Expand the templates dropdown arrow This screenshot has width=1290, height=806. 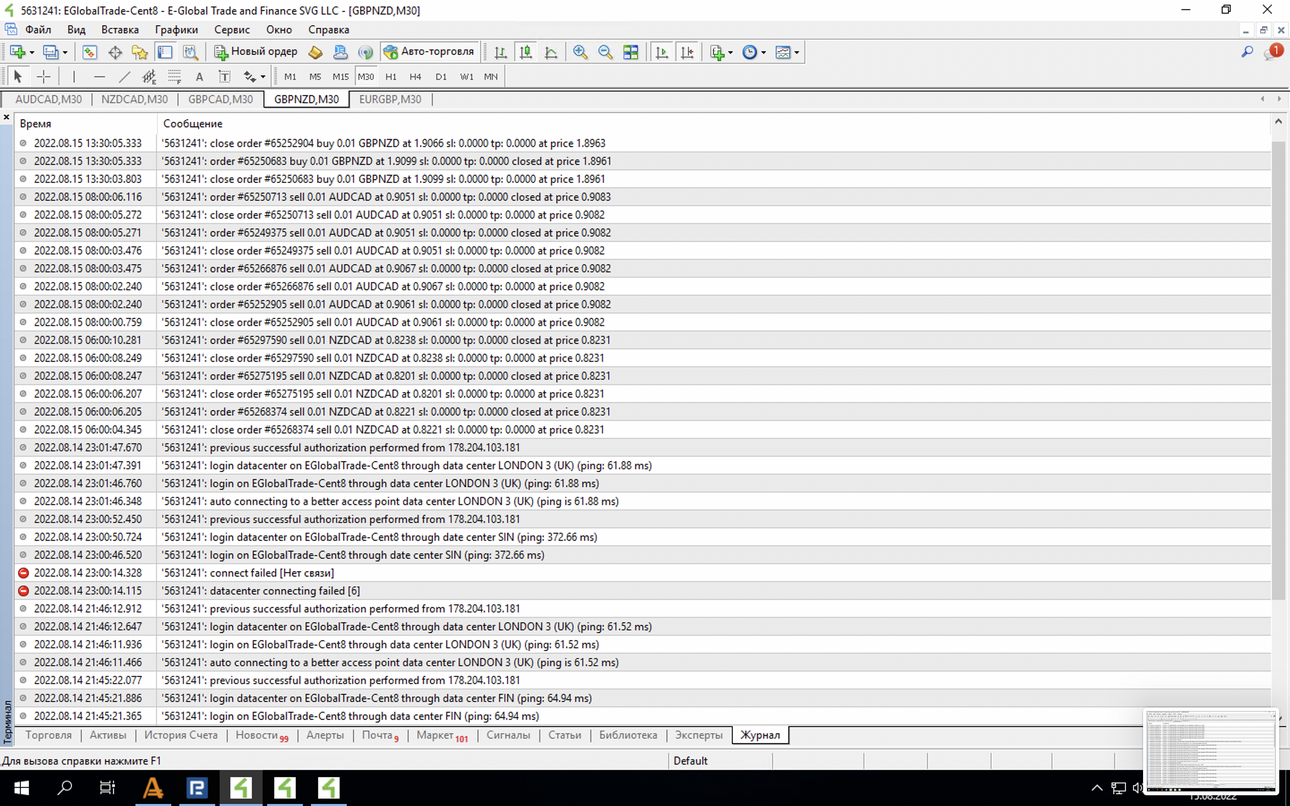tap(797, 52)
